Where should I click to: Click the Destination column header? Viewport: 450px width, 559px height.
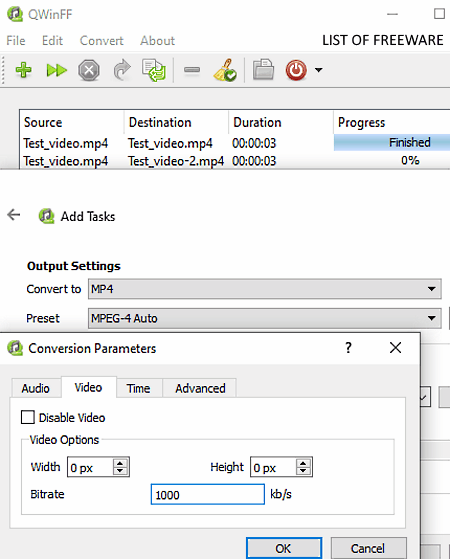(177, 122)
